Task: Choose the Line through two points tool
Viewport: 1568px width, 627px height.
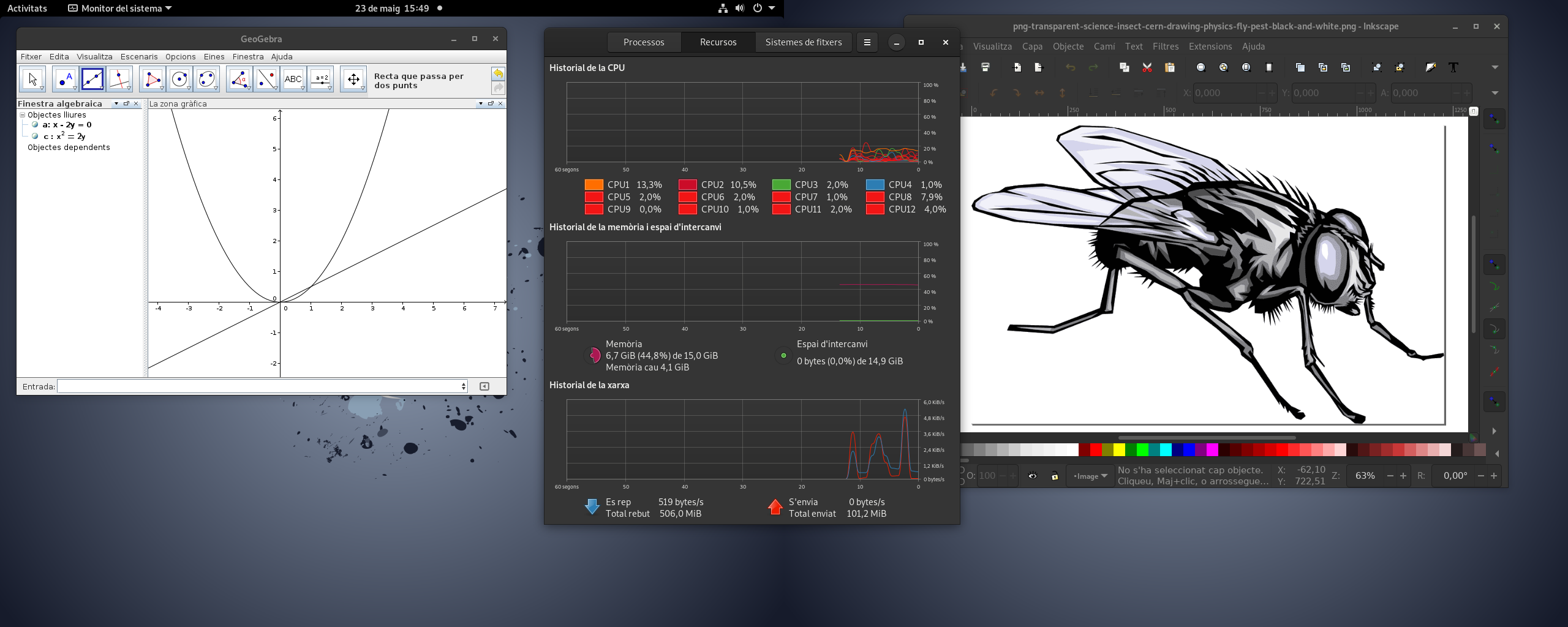Action: coord(92,79)
